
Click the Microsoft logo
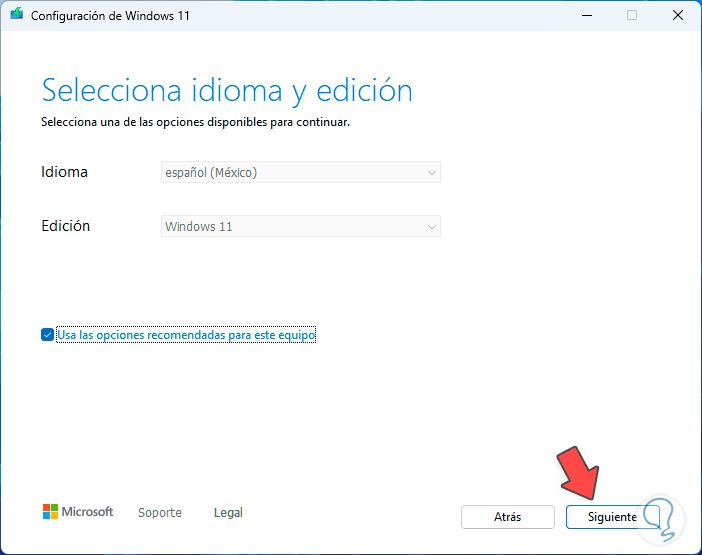[78, 512]
